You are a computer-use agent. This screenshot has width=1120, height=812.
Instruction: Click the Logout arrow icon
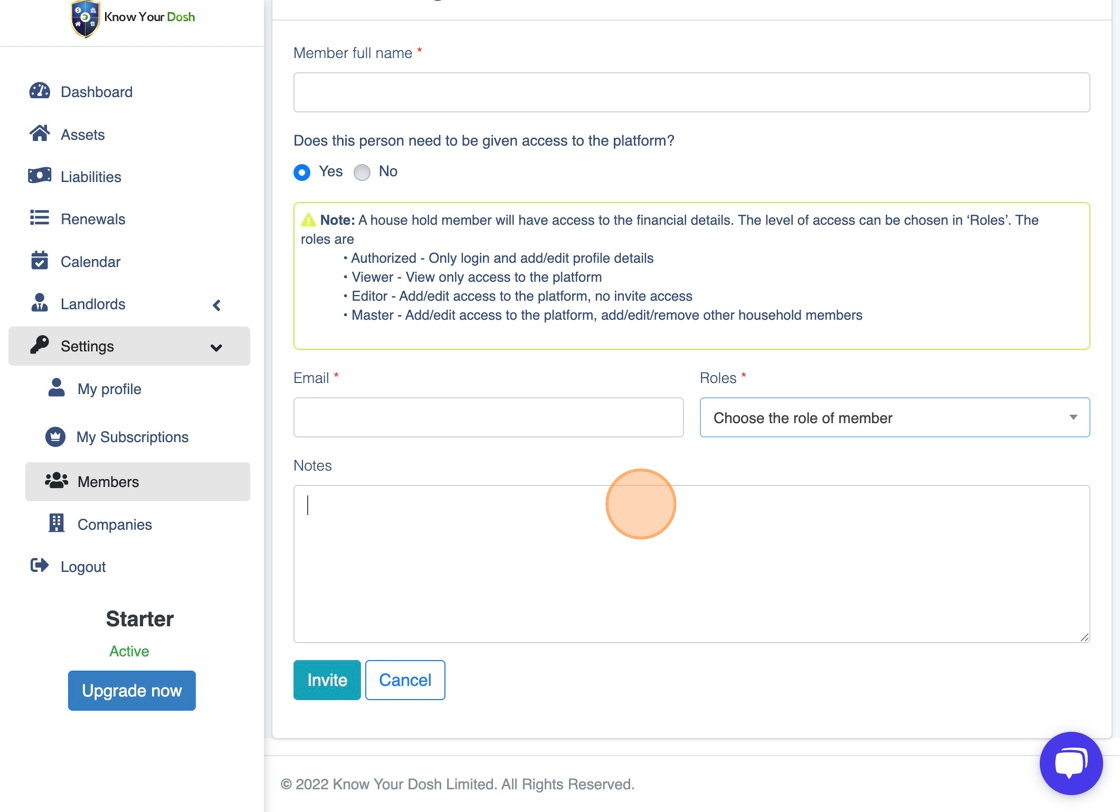click(x=40, y=566)
